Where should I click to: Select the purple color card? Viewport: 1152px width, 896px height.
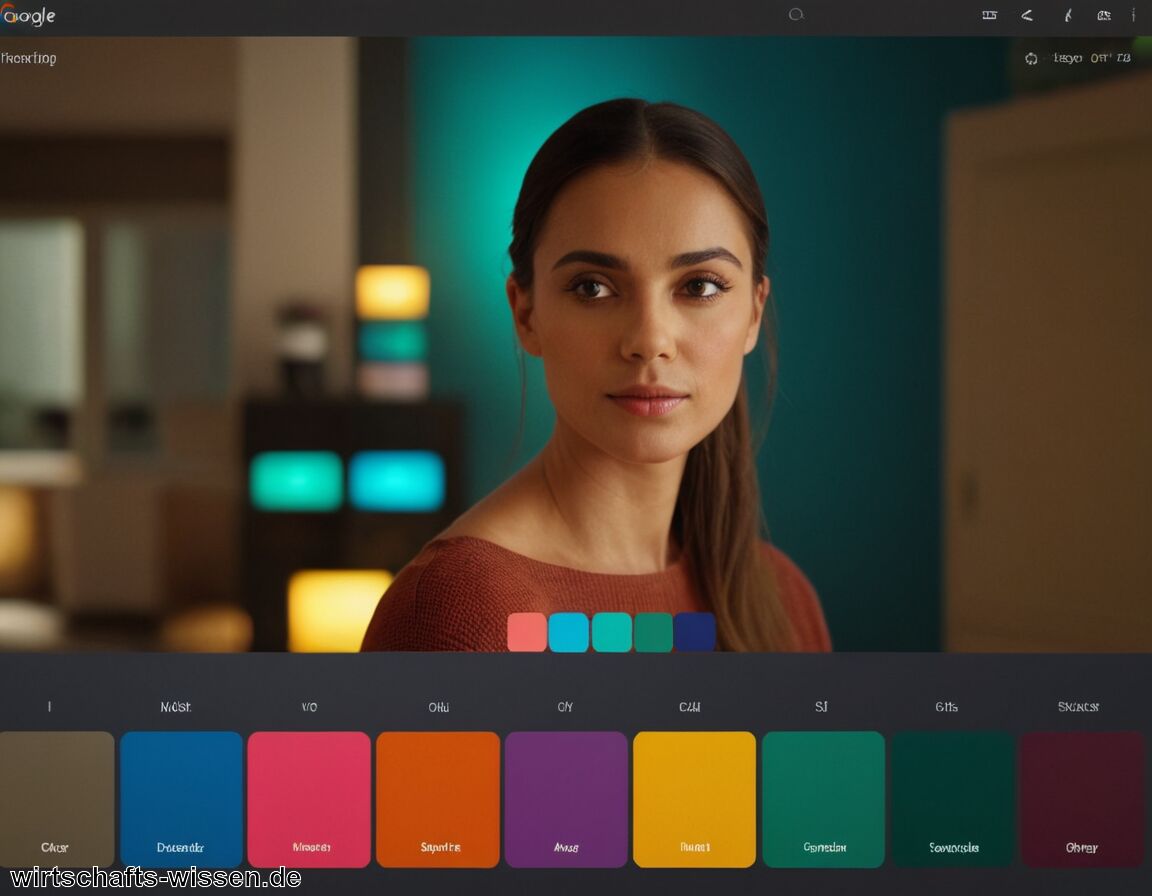566,799
